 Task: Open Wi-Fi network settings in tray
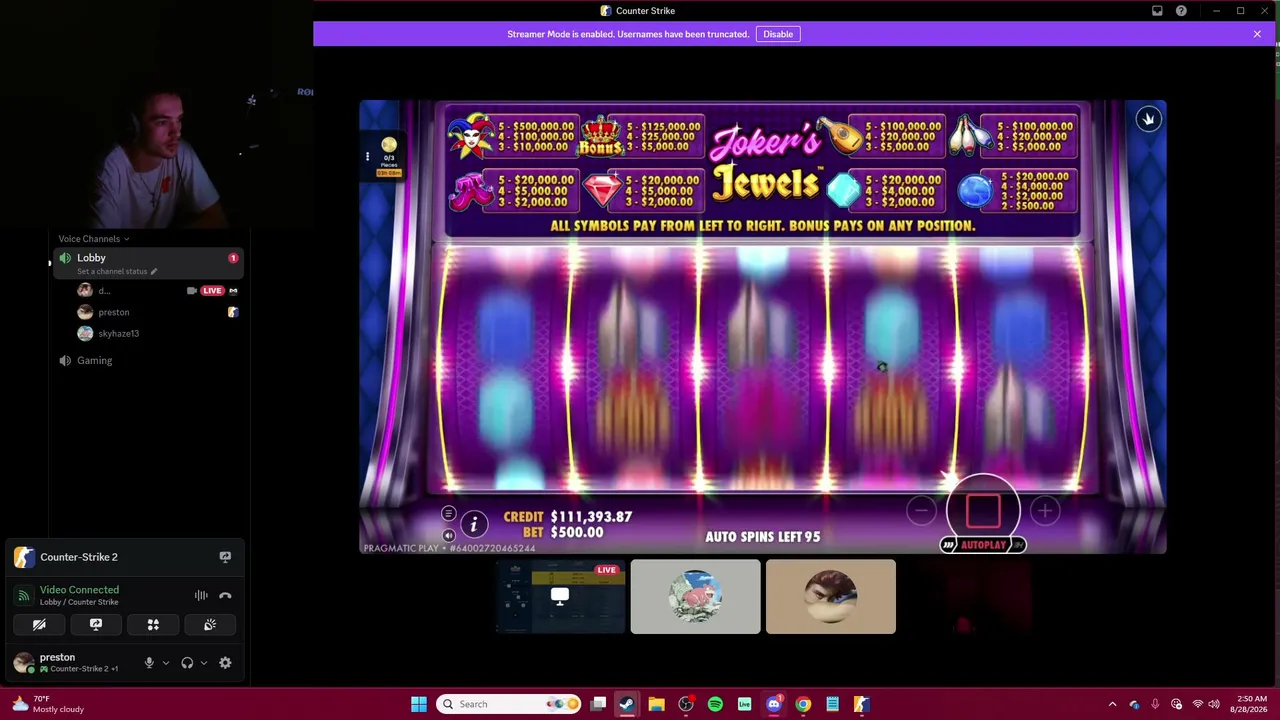pos(1197,704)
